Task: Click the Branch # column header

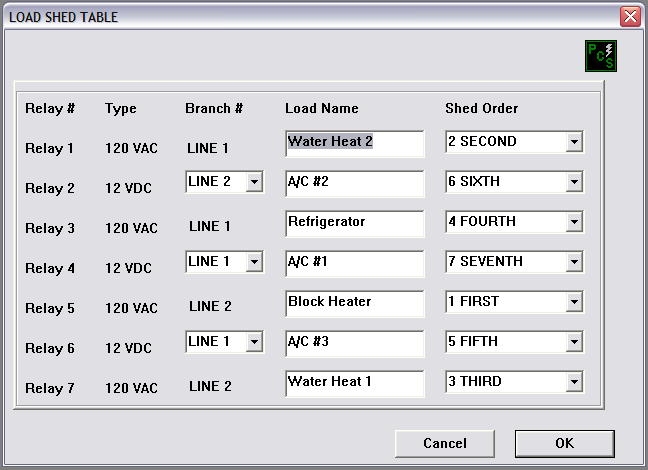Action: point(214,108)
